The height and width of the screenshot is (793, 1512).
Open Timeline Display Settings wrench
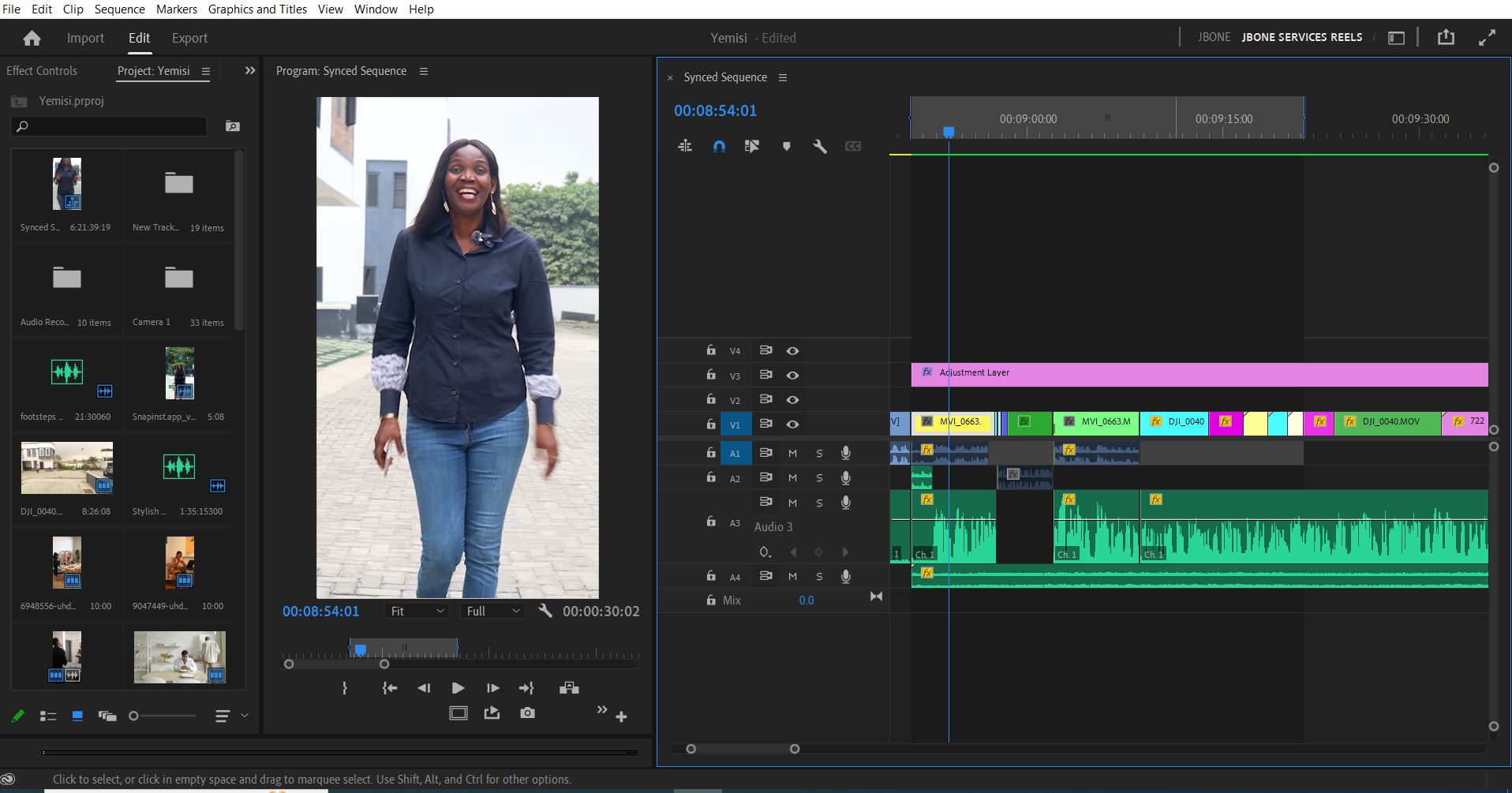pyautogui.click(x=820, y=147)
